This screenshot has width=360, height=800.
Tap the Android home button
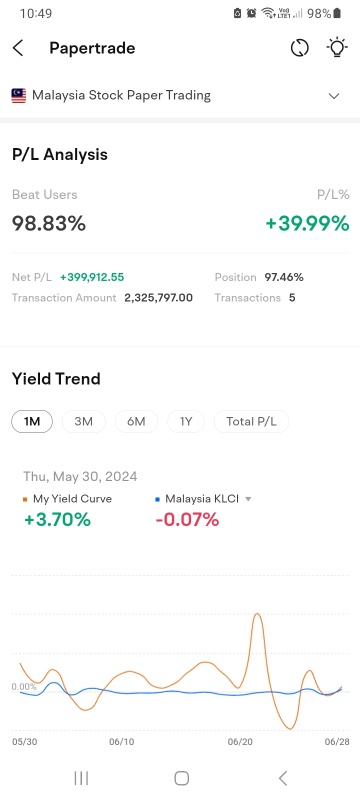click(182, 778)
